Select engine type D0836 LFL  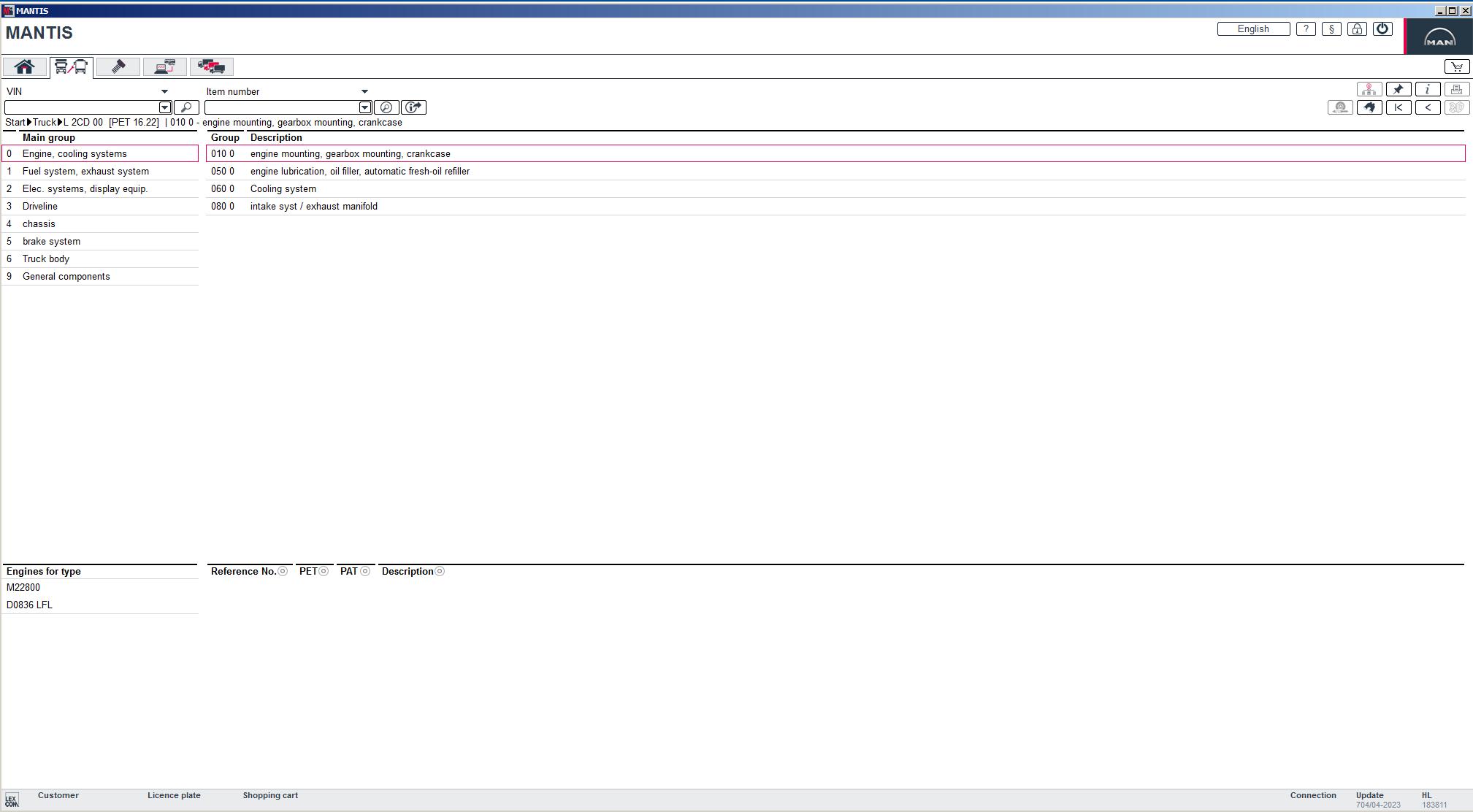pos(29,605)
